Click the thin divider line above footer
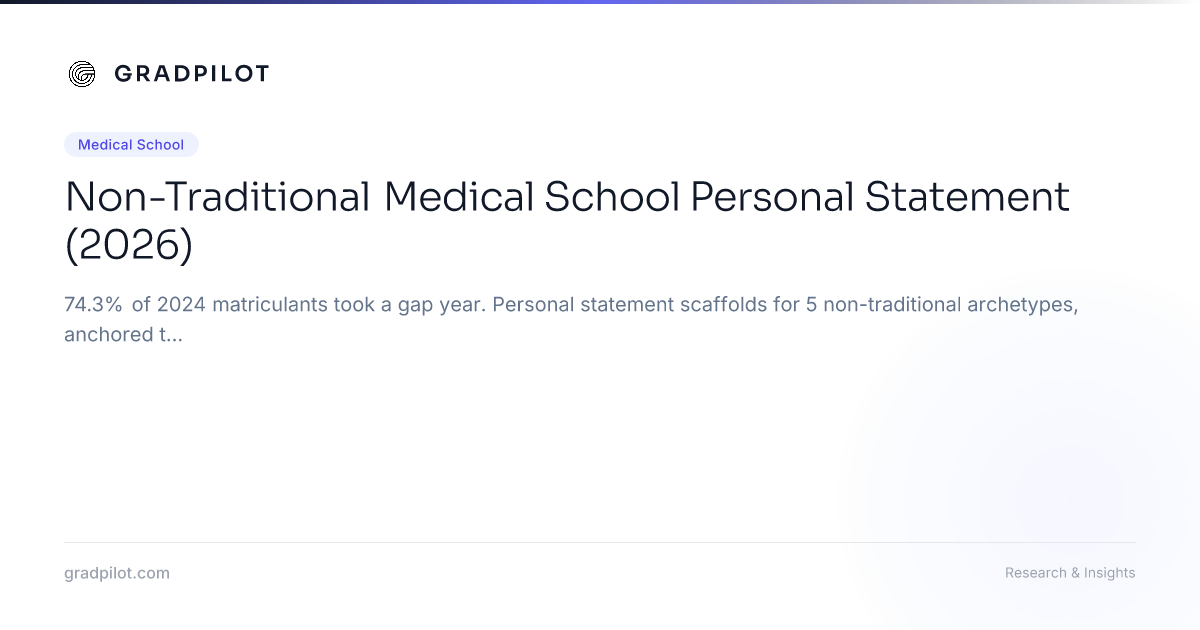The image size is (1200, 630). [x=600, y=543]
